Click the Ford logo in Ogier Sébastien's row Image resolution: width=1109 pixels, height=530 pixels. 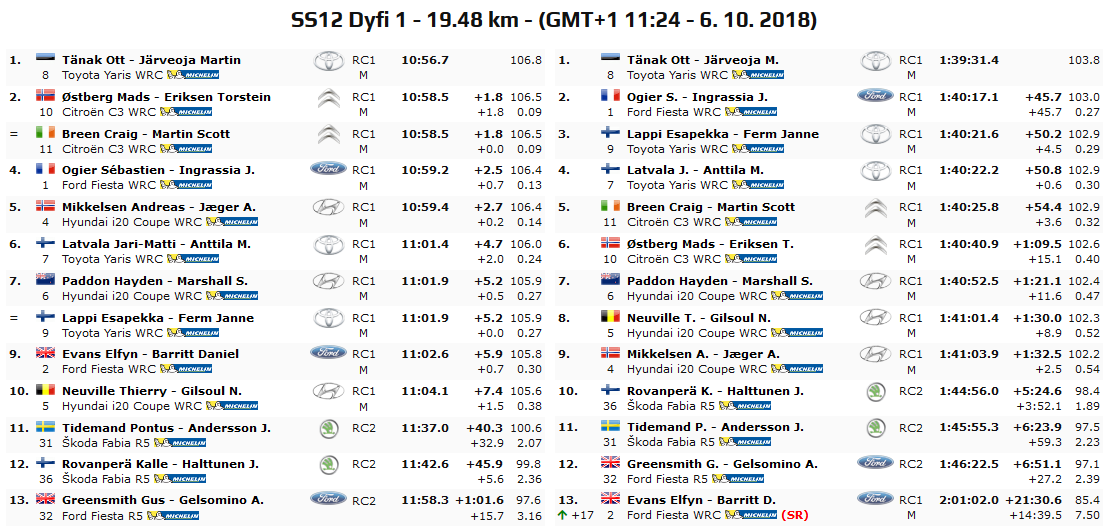328,170
